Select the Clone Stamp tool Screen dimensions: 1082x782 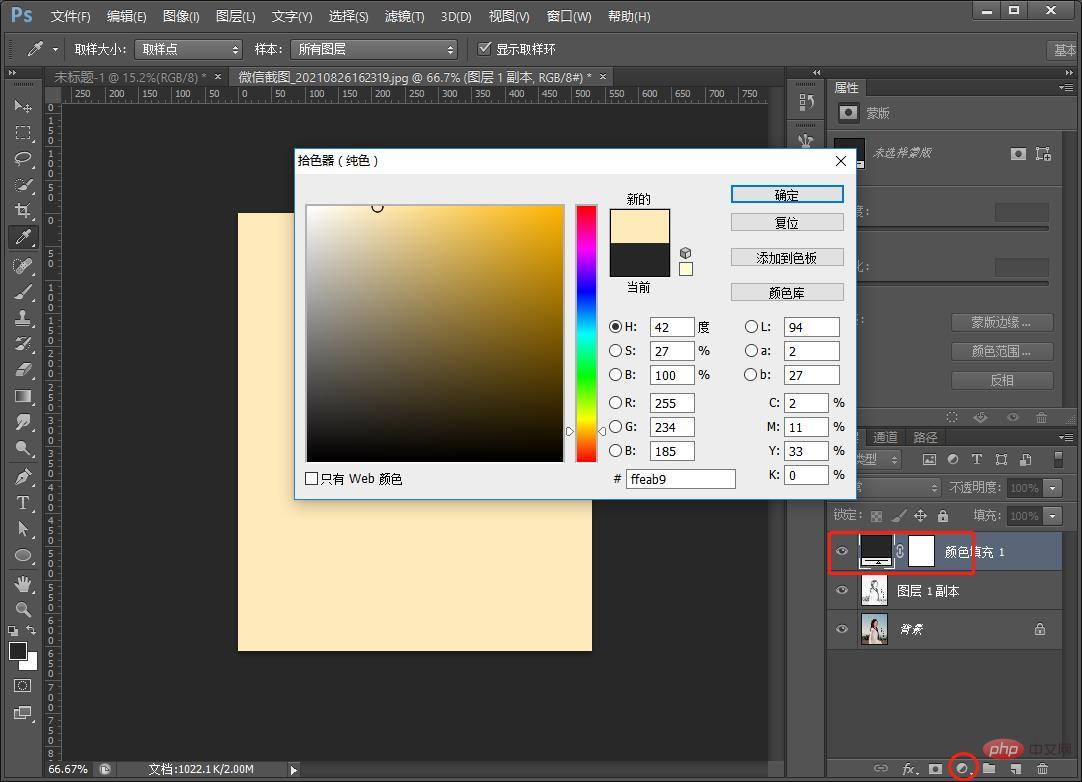23,317
